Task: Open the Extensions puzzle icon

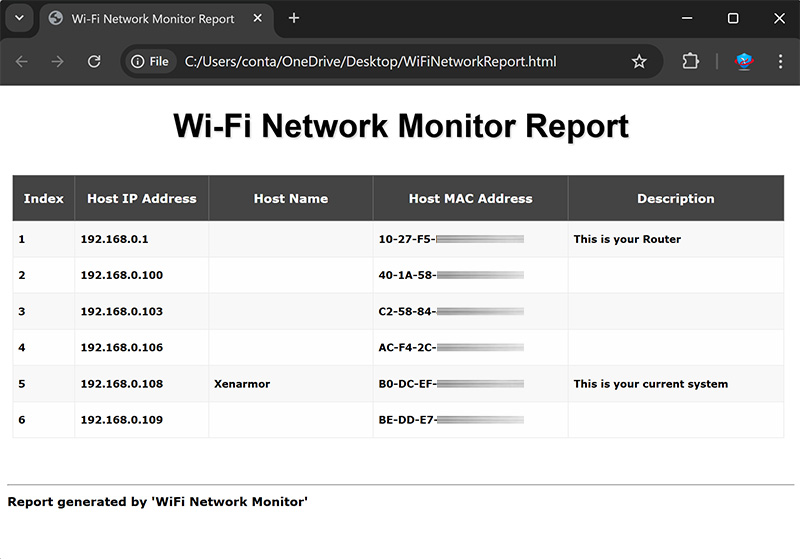Action: point(690,62)
